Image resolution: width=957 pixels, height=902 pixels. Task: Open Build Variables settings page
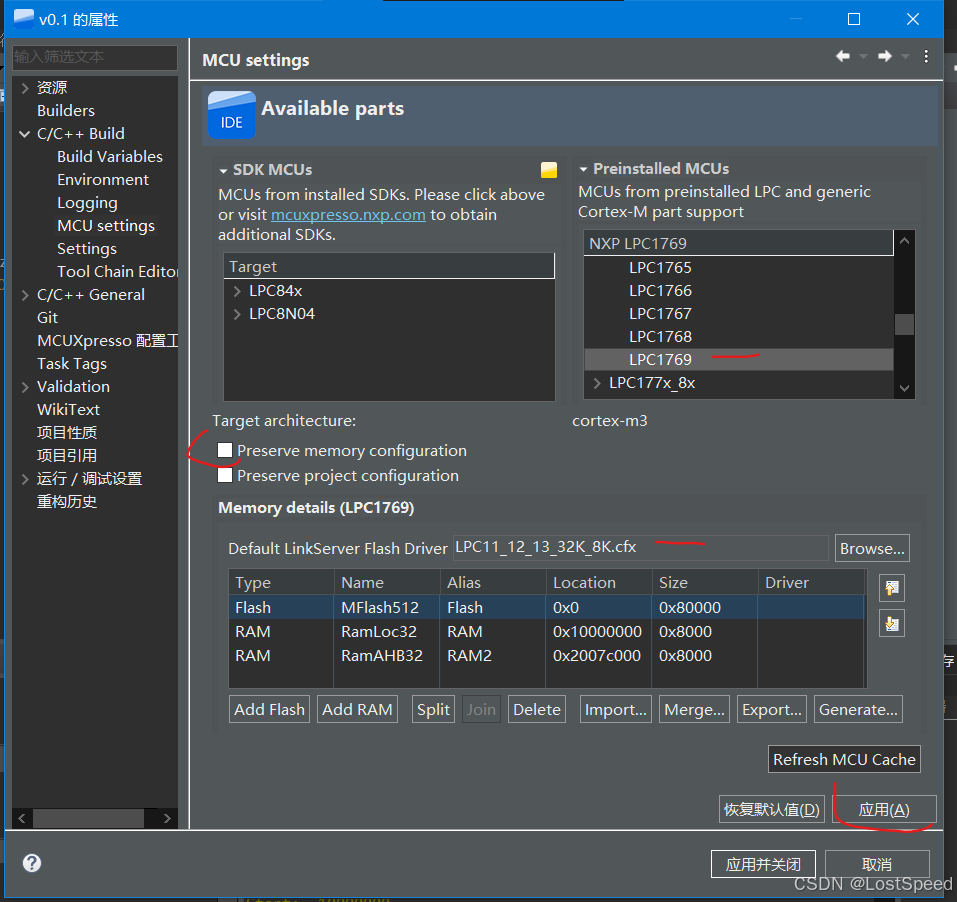click(110, 157)
